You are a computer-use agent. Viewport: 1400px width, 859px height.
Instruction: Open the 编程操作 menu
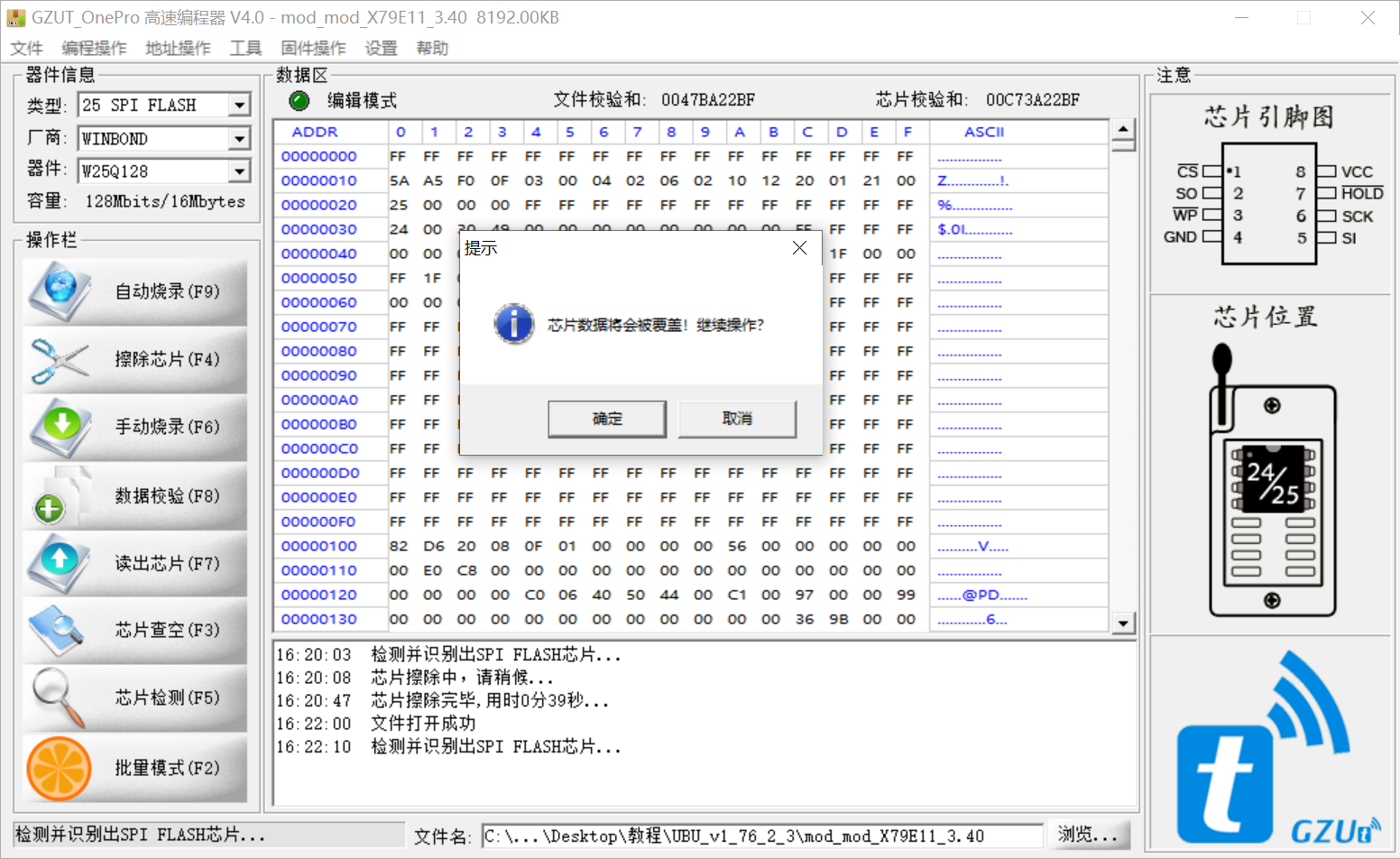(94, 48)
